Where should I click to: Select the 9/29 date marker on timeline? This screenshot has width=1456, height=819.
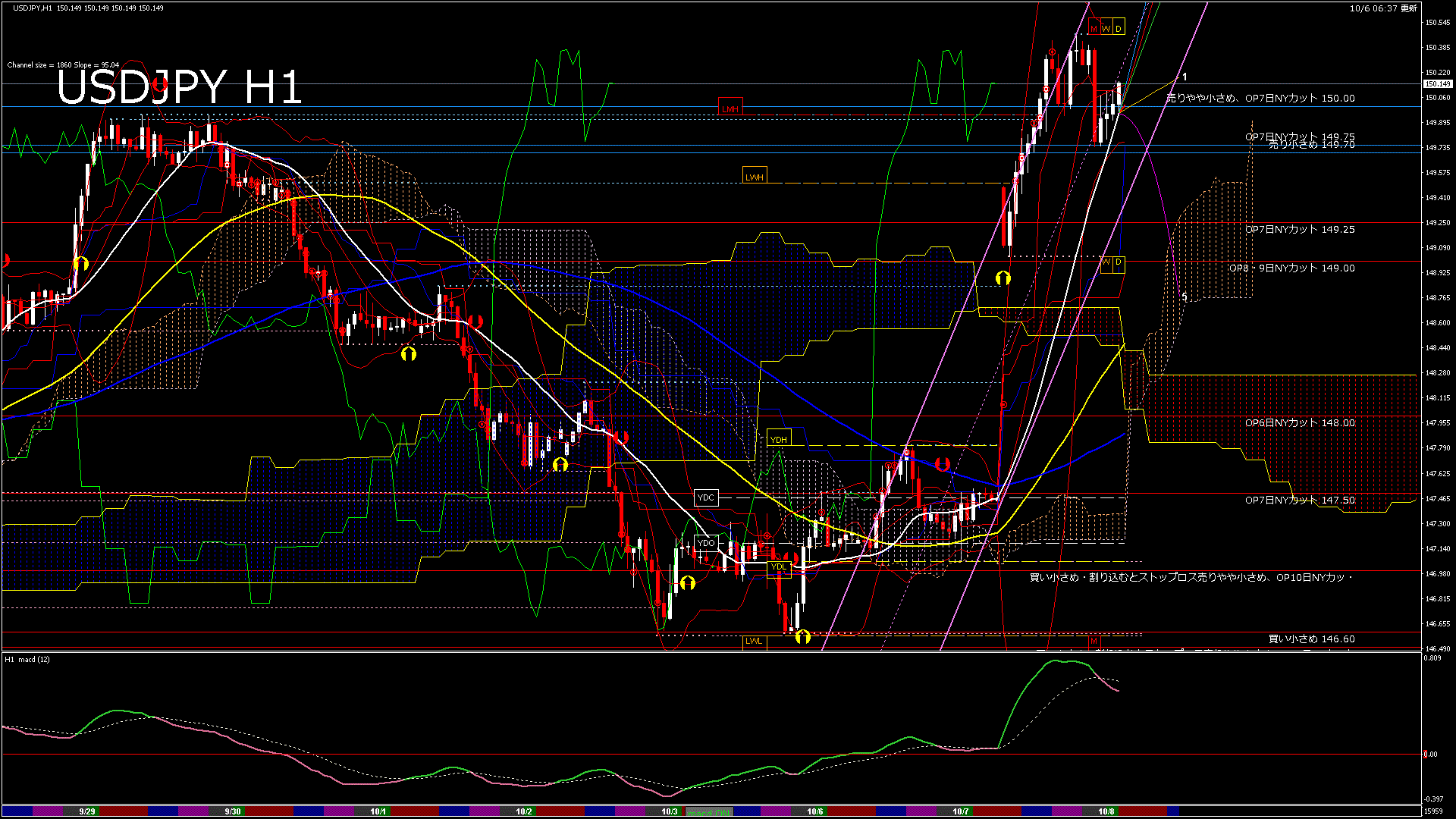tap(87, 811)
